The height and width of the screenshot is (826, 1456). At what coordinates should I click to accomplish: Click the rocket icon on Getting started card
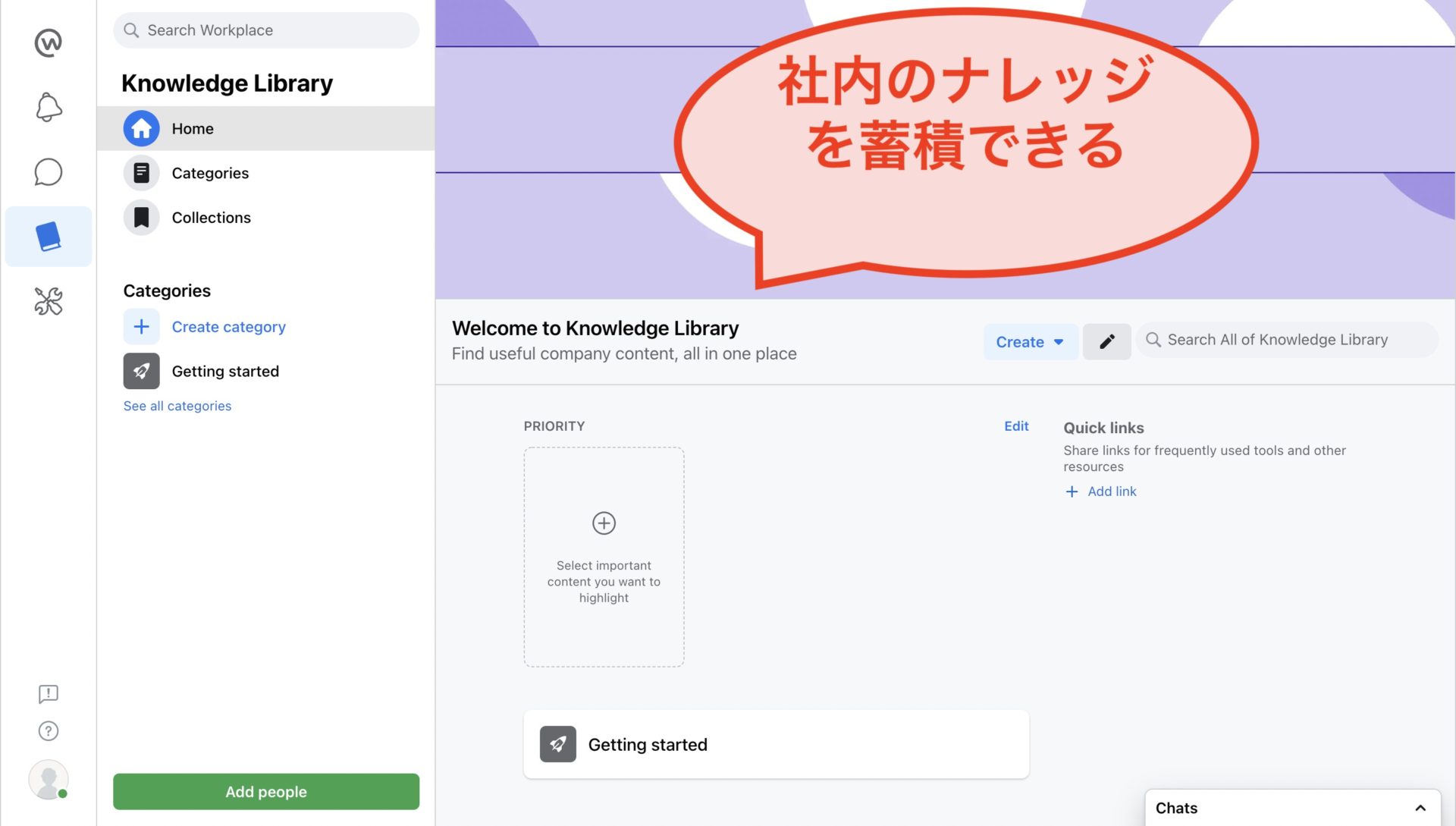click(x=558, y=745)
